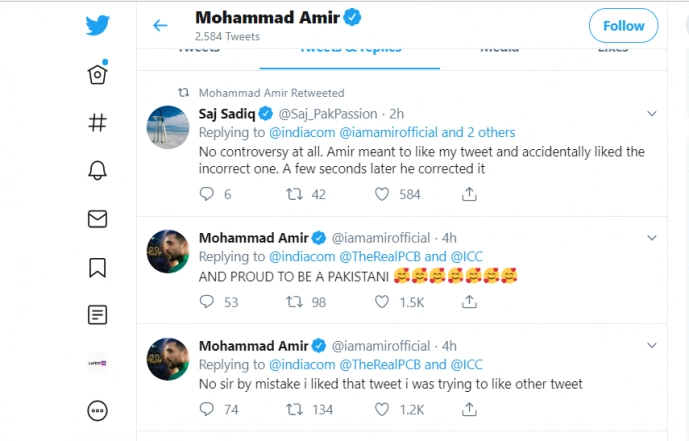This screenshot has width=689, height=441.
Task: Expand options caret on Saj Sadiq tweet
Action: [x=651, y=114]
